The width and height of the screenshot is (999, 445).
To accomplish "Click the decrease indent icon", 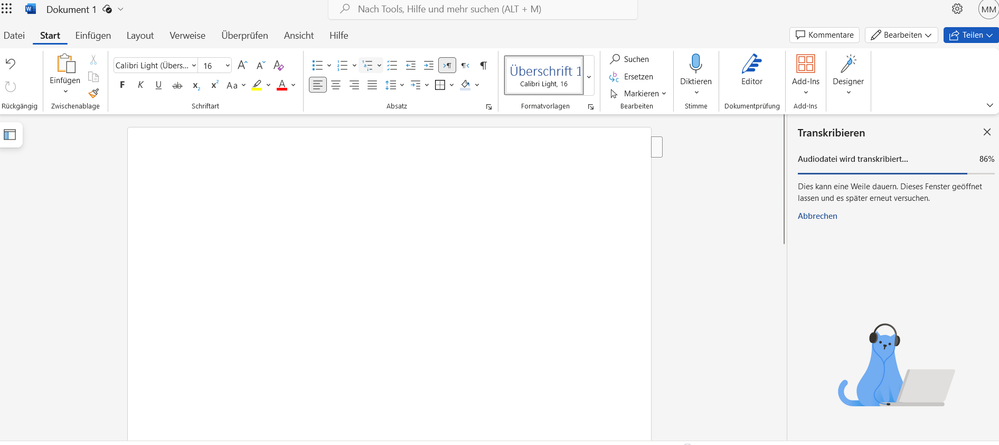I will point(411,65).
